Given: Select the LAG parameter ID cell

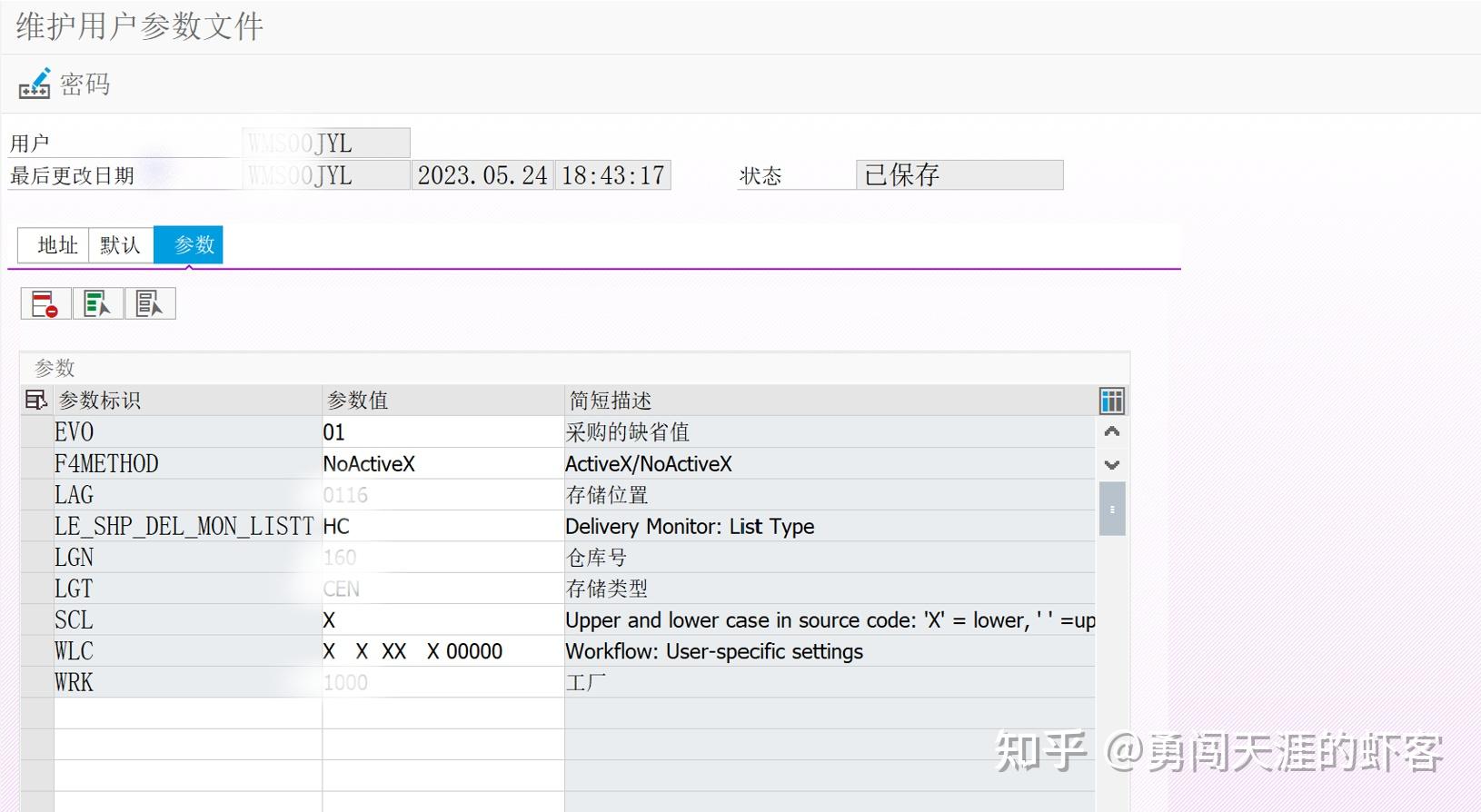Looking at the screenshot, I should click(x=187, y=494).
